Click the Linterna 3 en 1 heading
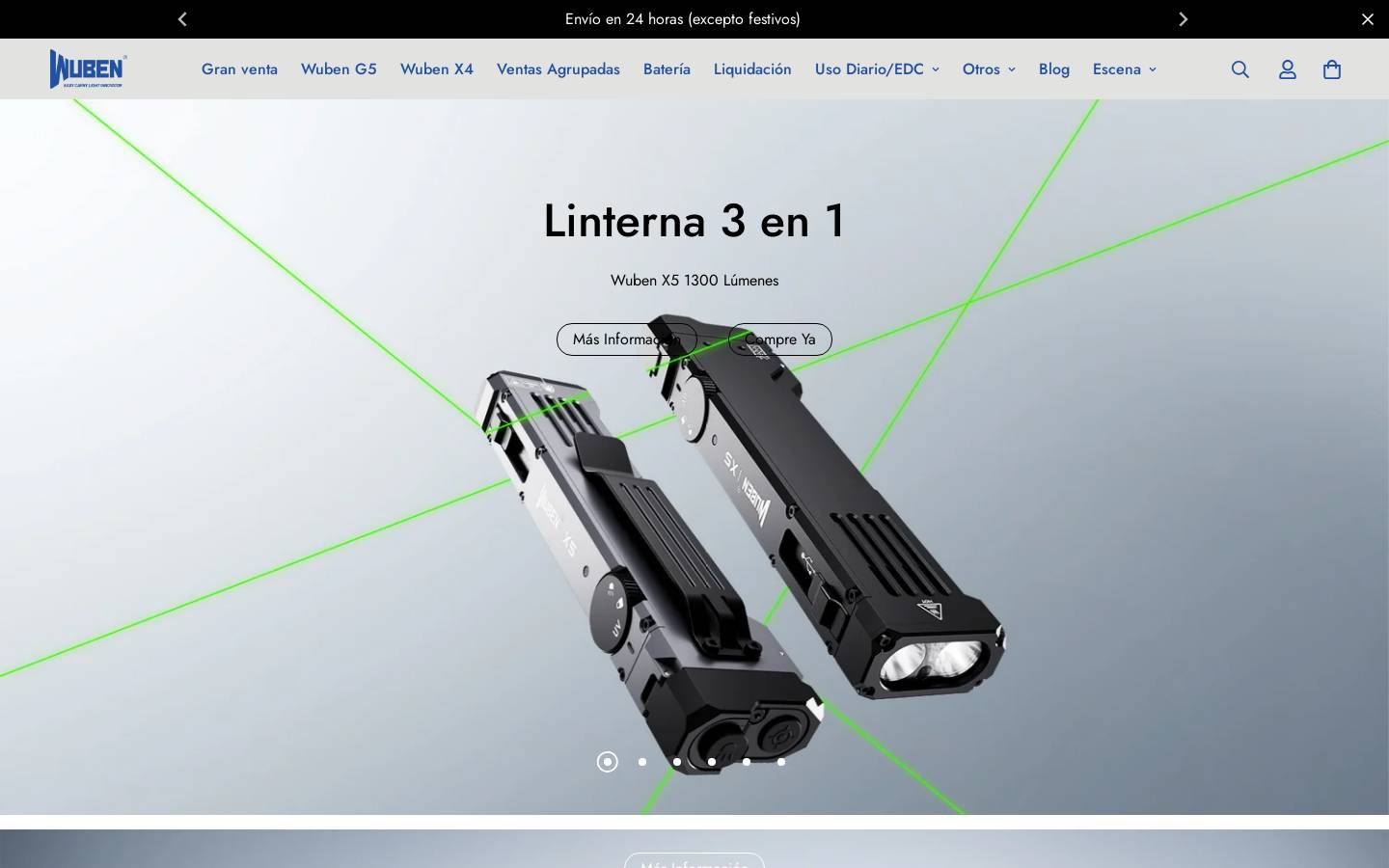1389x868 pixels. point(694,221)
